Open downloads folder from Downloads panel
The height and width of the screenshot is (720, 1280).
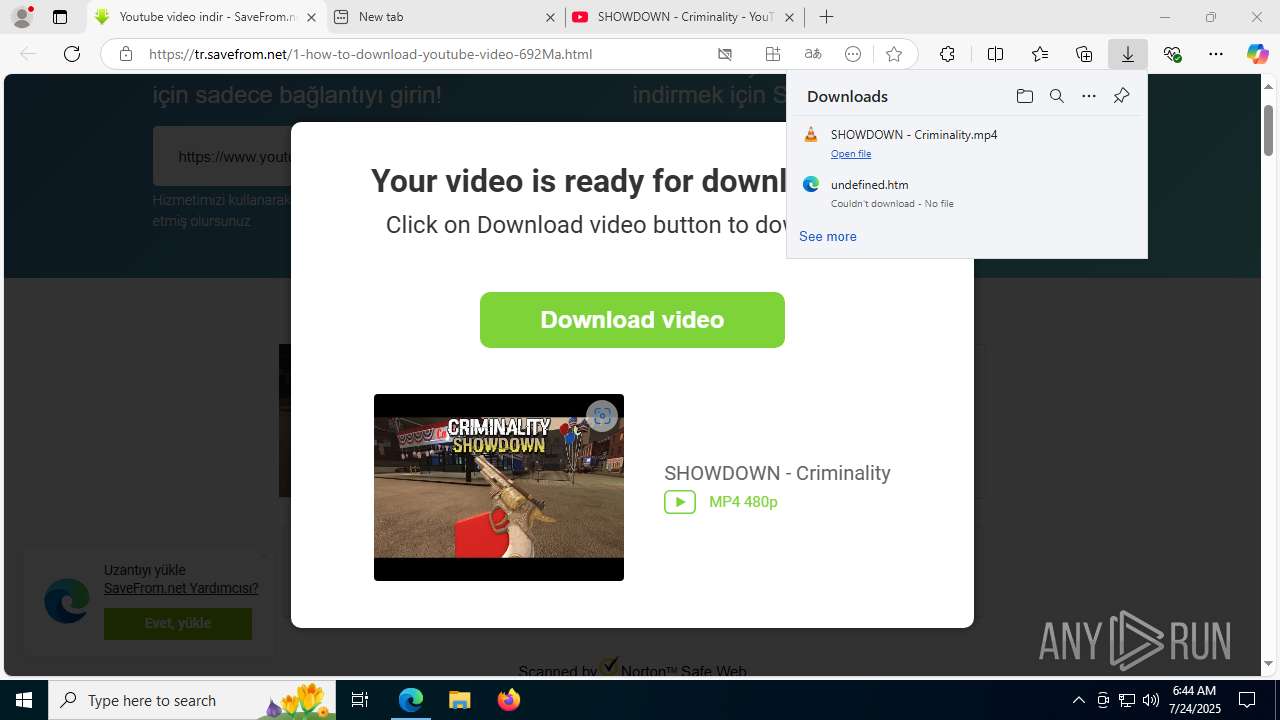click(1024, 96)
